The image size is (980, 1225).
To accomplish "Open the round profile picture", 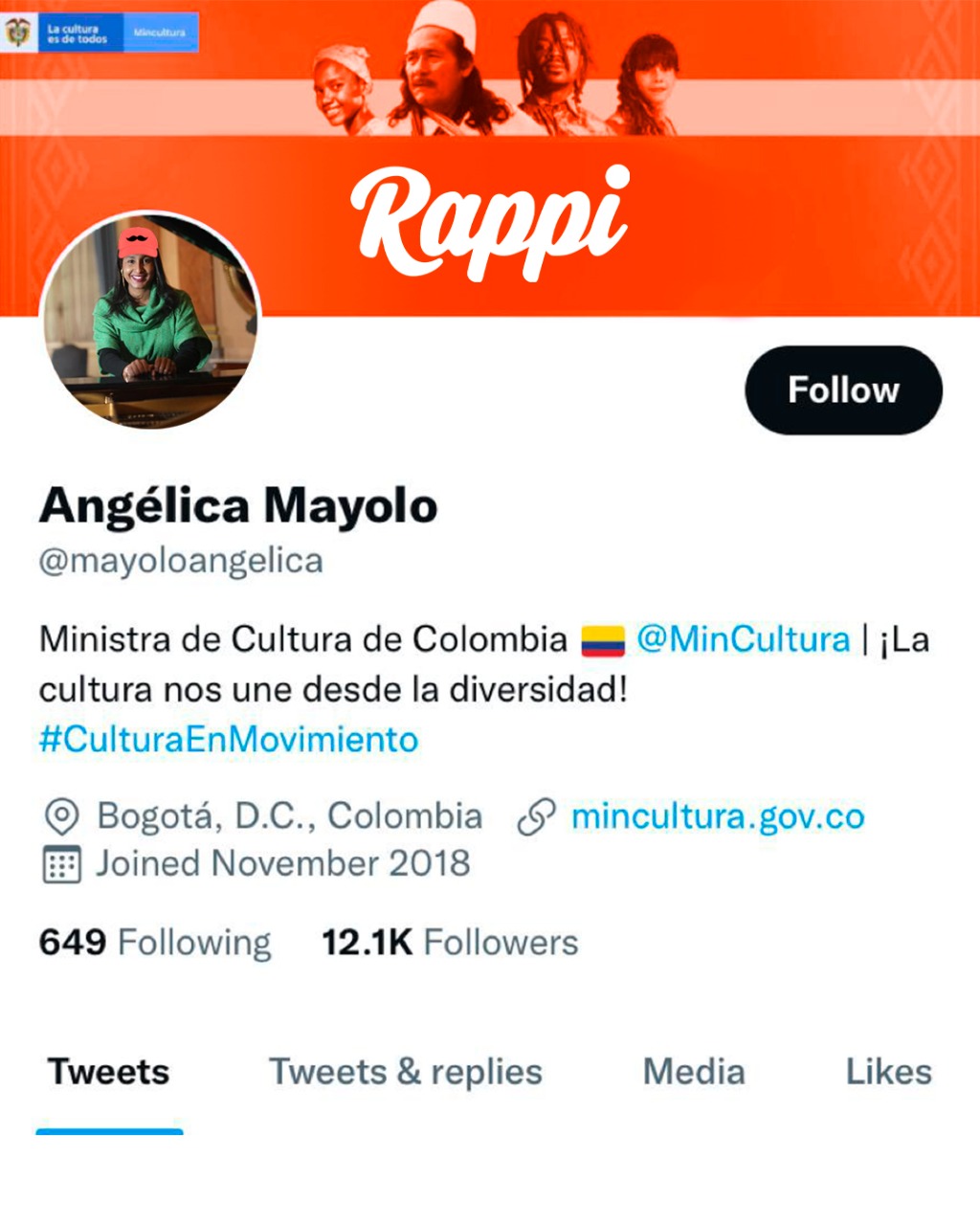I will [x=151, y=321].
